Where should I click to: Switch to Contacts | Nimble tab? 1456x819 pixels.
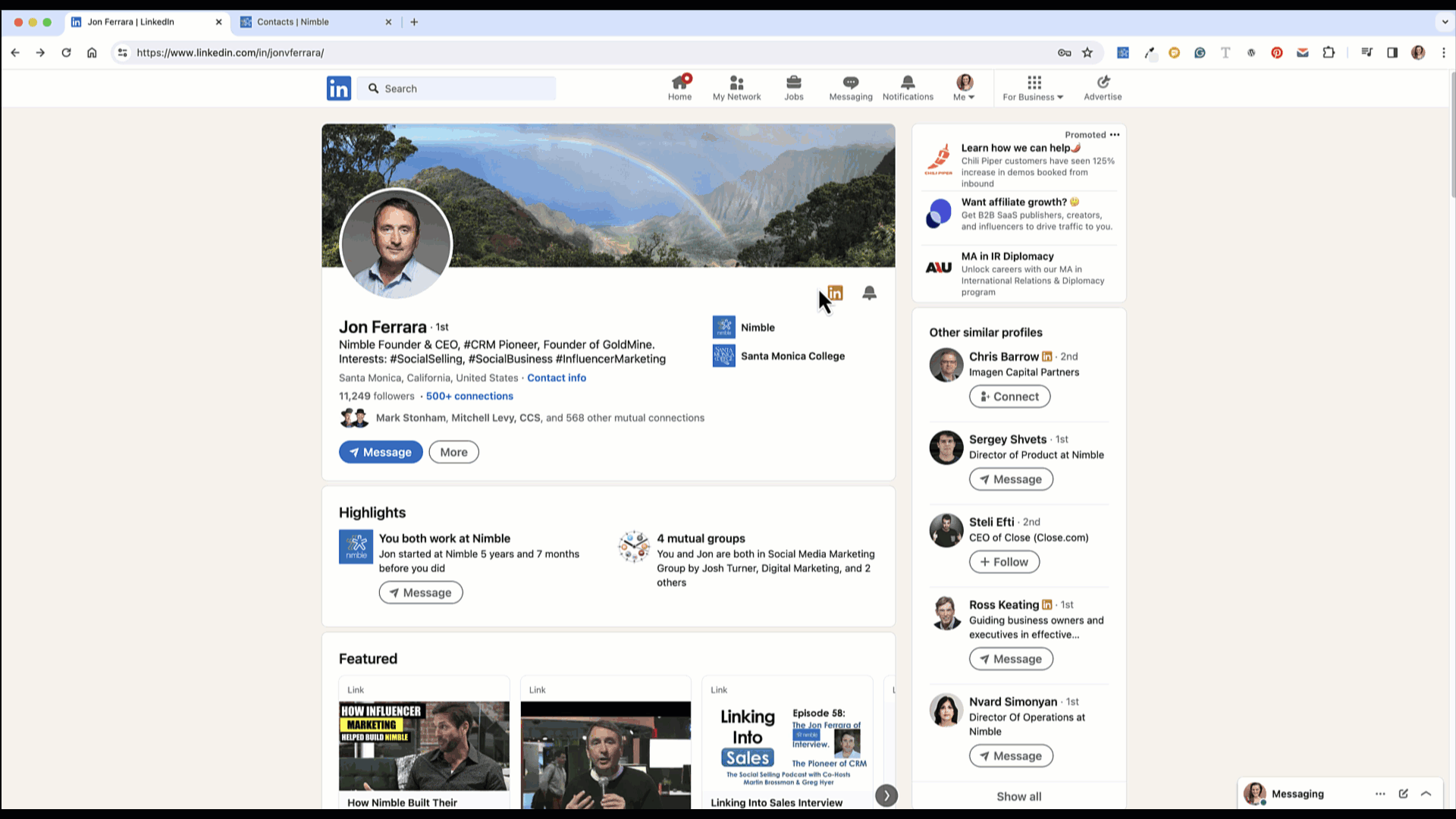tap(293, 22)
